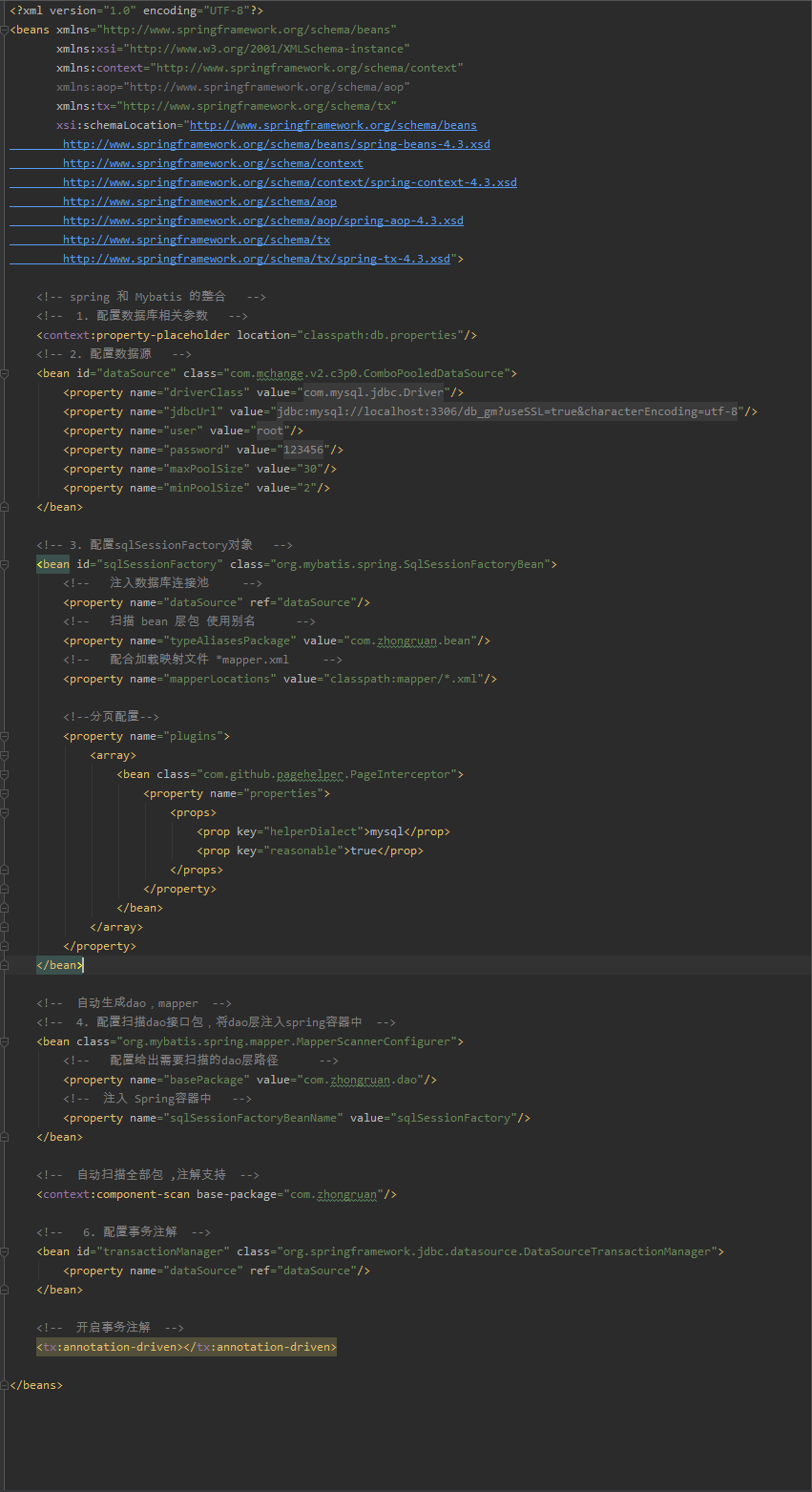Collapse the plugins property fold marker

(x=4, y=736)
